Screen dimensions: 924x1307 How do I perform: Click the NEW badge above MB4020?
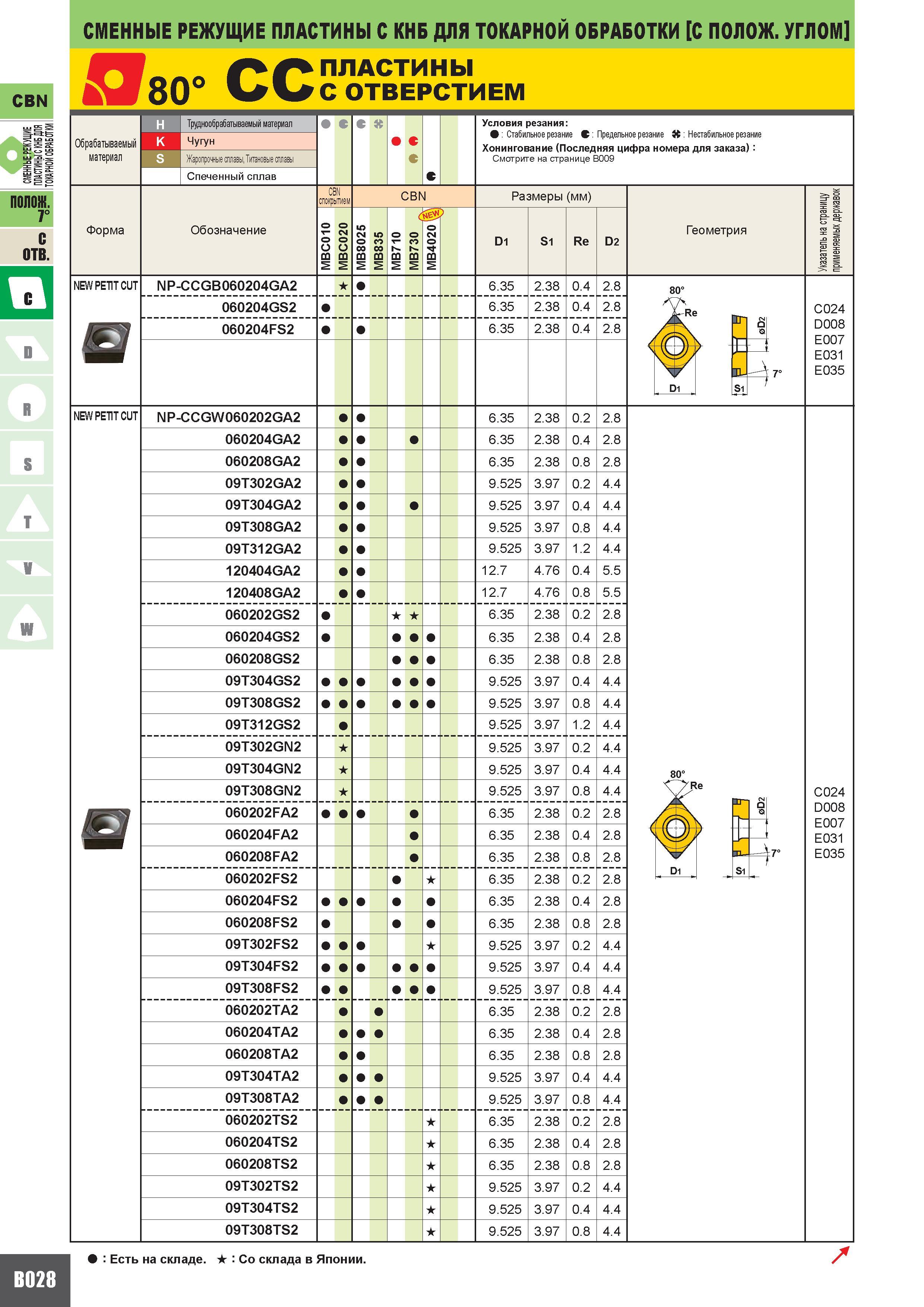431,215
